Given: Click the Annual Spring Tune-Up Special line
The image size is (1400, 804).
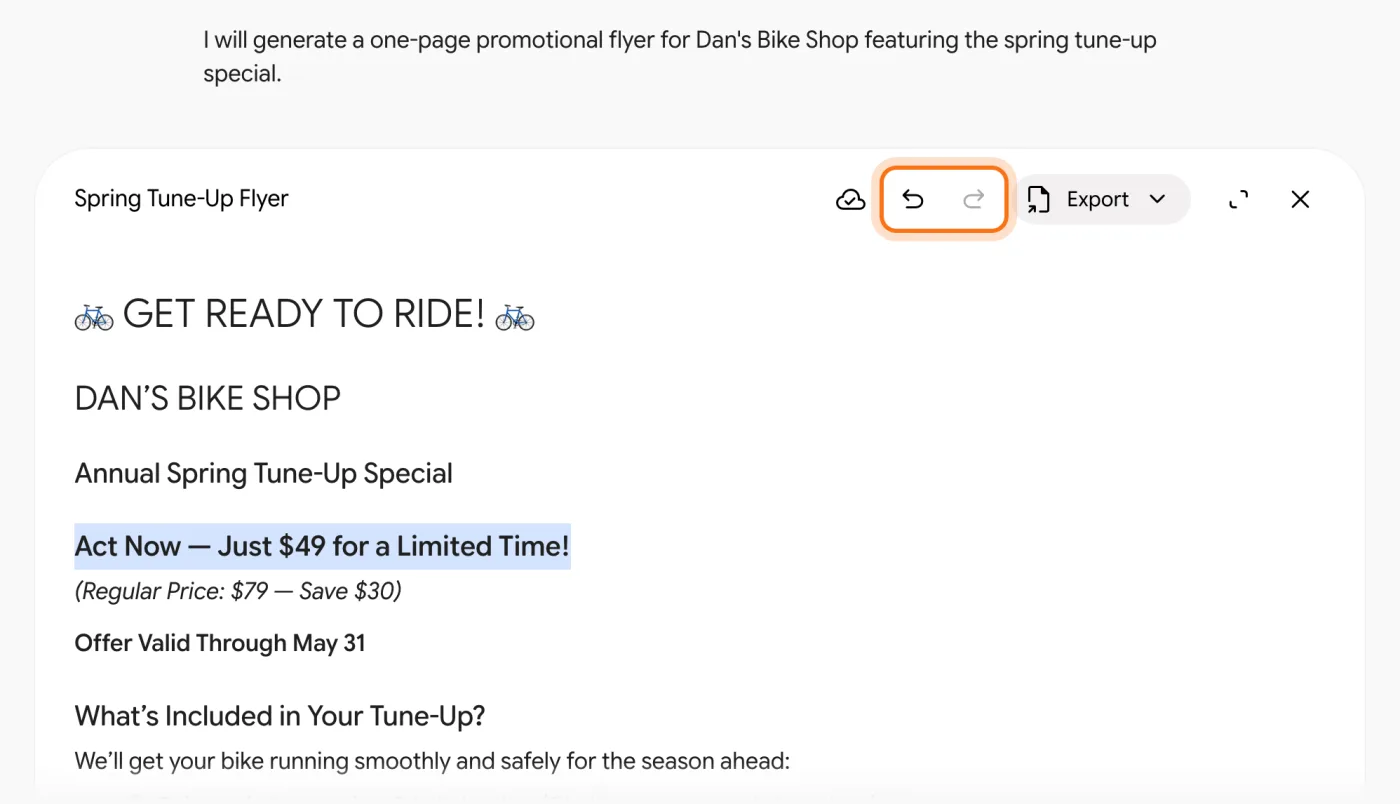Looking at the screenshot, I should pyautogui.click(x=263, y=473).
